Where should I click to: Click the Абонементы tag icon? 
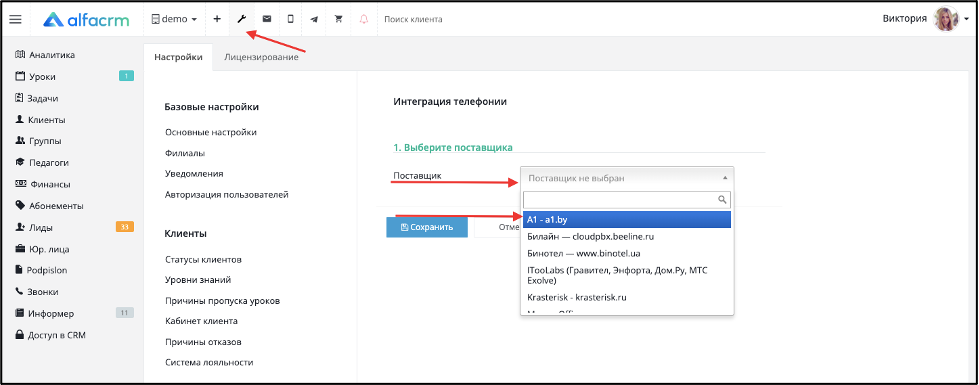(x=19, y=205)
